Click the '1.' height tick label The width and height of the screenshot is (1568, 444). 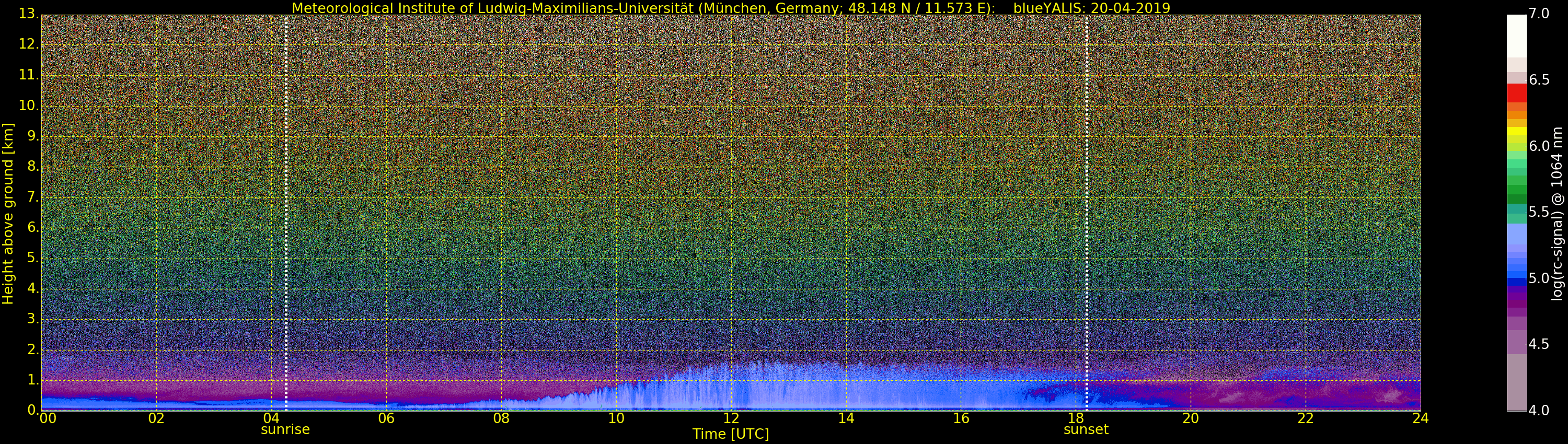coord(33,380)
